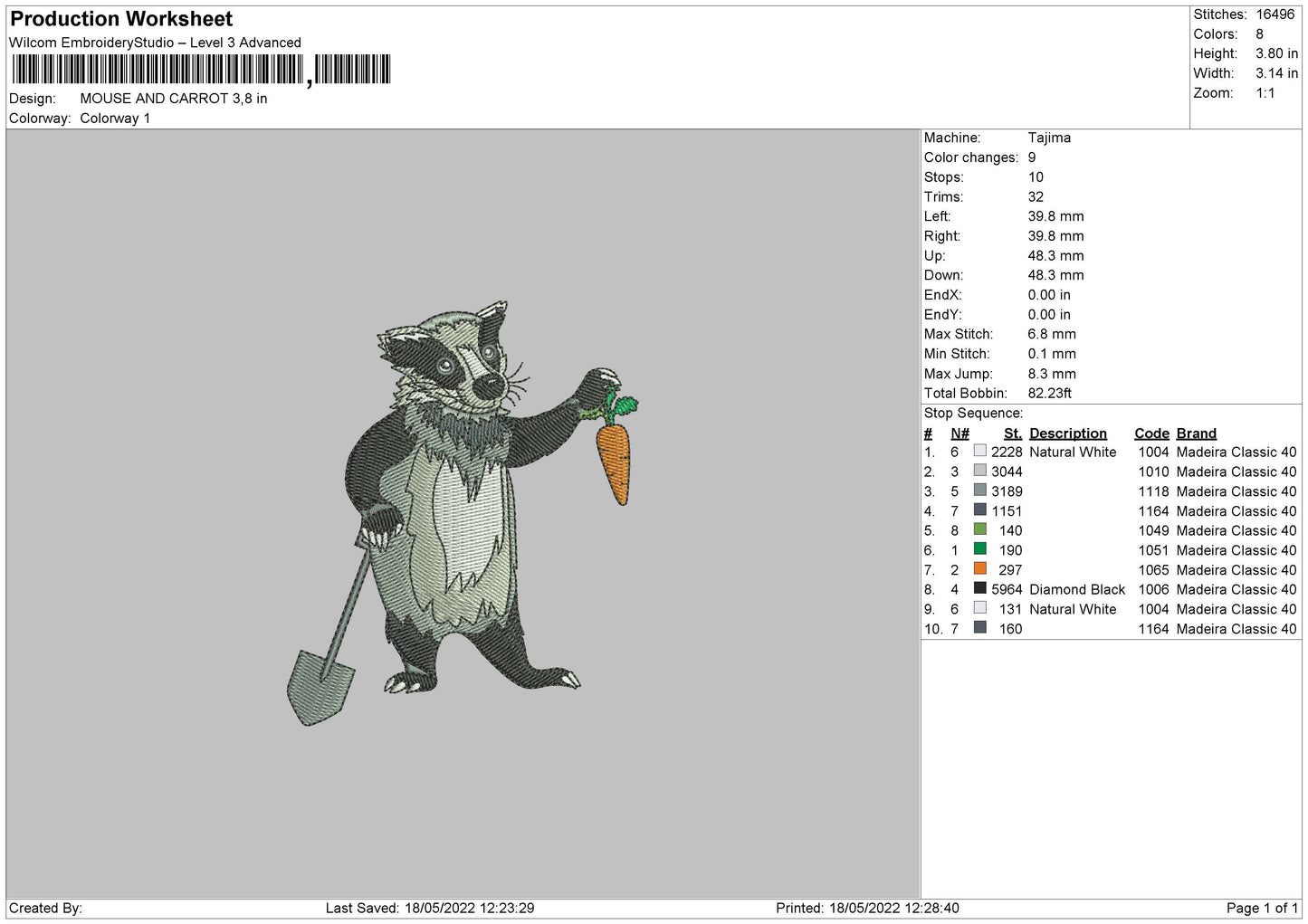1308x924 pixels.
Task: Click the barcode under the worksheet title
Action: [x=202, y=70]
